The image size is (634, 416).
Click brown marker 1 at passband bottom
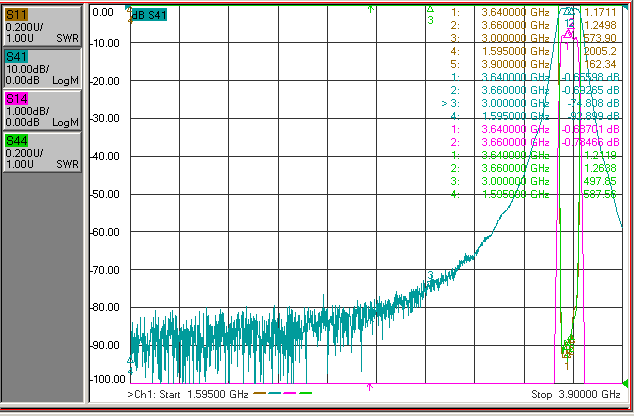tap(567, 365)
